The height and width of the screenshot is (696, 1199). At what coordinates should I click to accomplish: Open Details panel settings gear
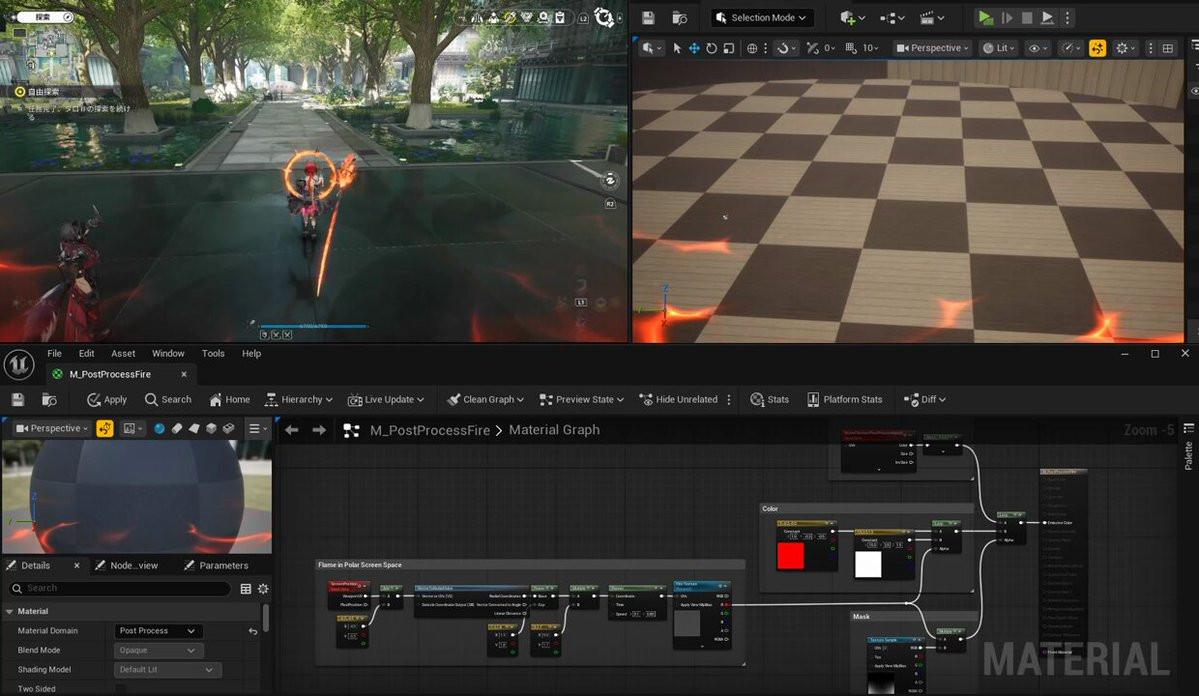263,589
